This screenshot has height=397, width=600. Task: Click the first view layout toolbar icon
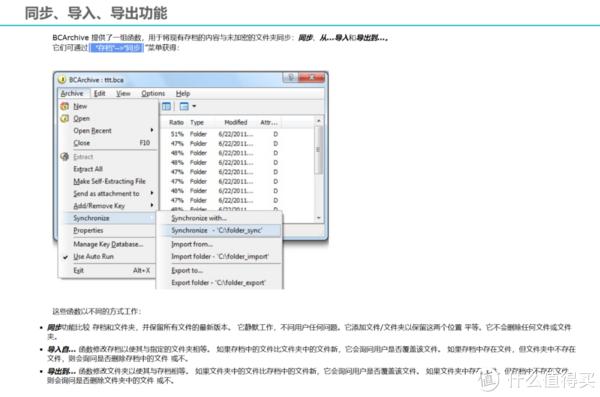pyautogui.click(x=166, y=106)
